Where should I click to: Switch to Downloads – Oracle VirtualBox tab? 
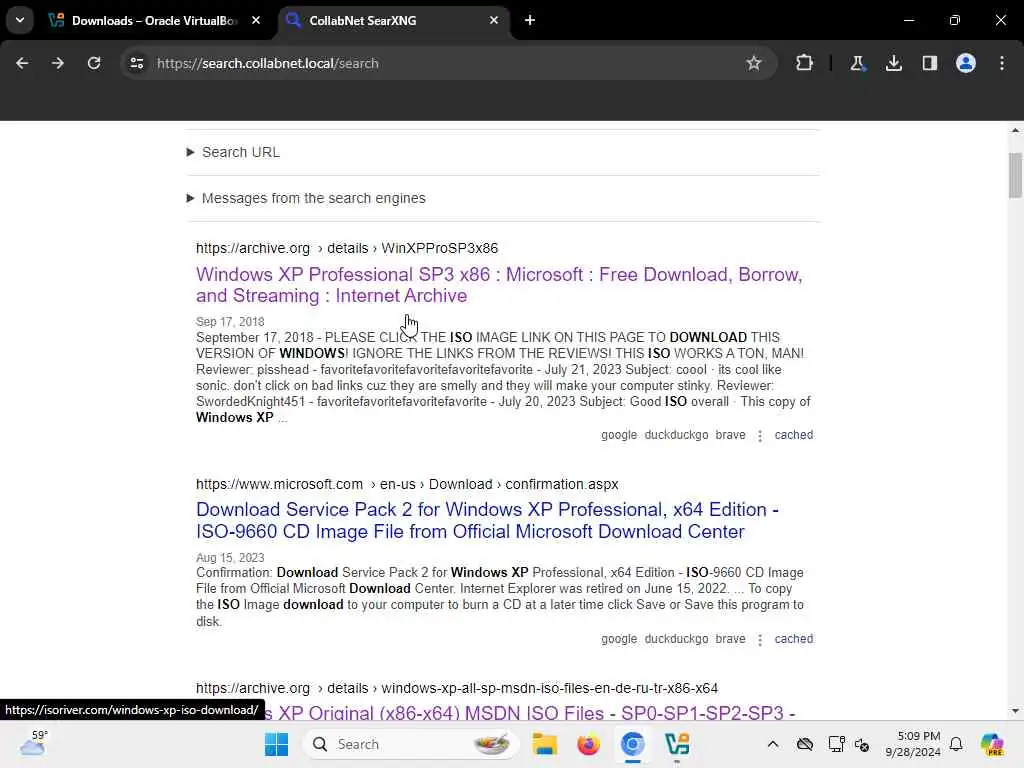(154, 21)
